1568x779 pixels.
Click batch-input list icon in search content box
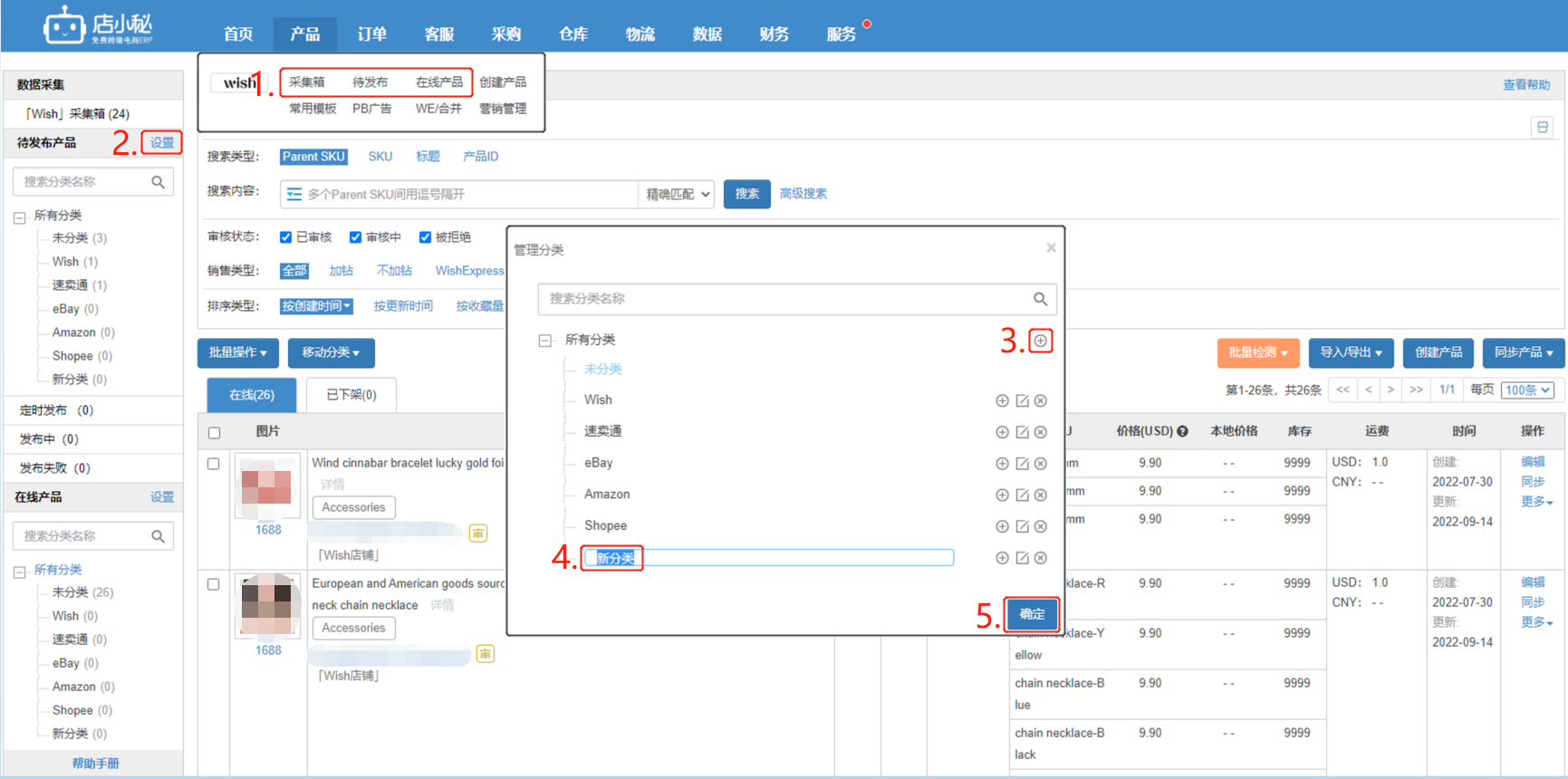click(x=294, y=194)
